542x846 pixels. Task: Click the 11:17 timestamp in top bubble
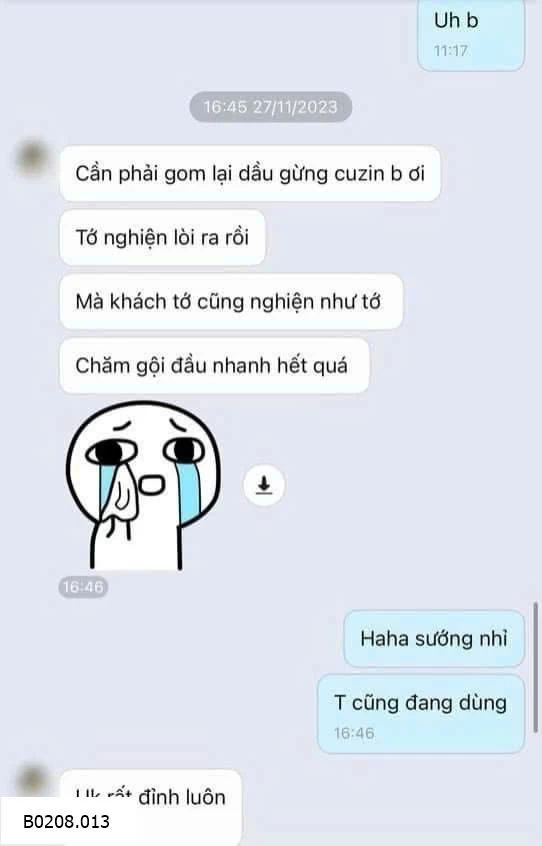451,51
